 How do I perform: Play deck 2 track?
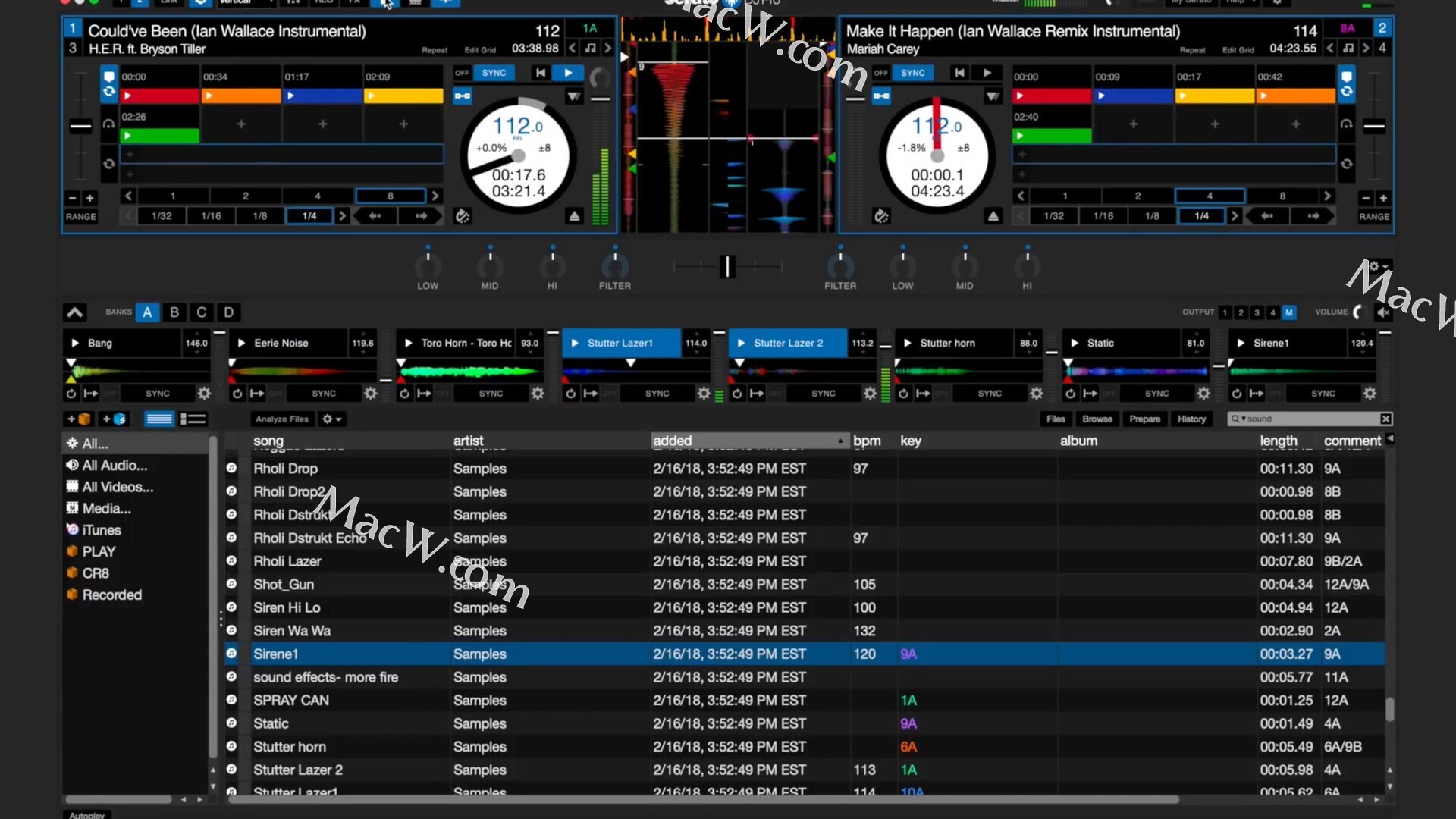coord(987,73)
